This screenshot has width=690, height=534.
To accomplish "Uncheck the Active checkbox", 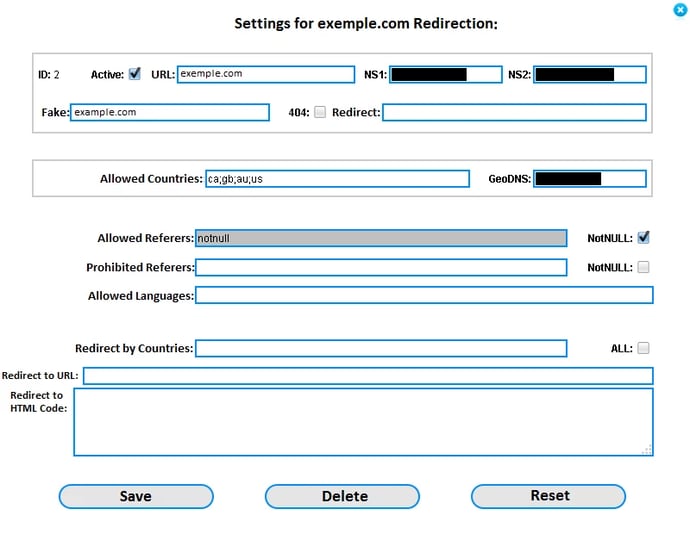I will [135, 73].
